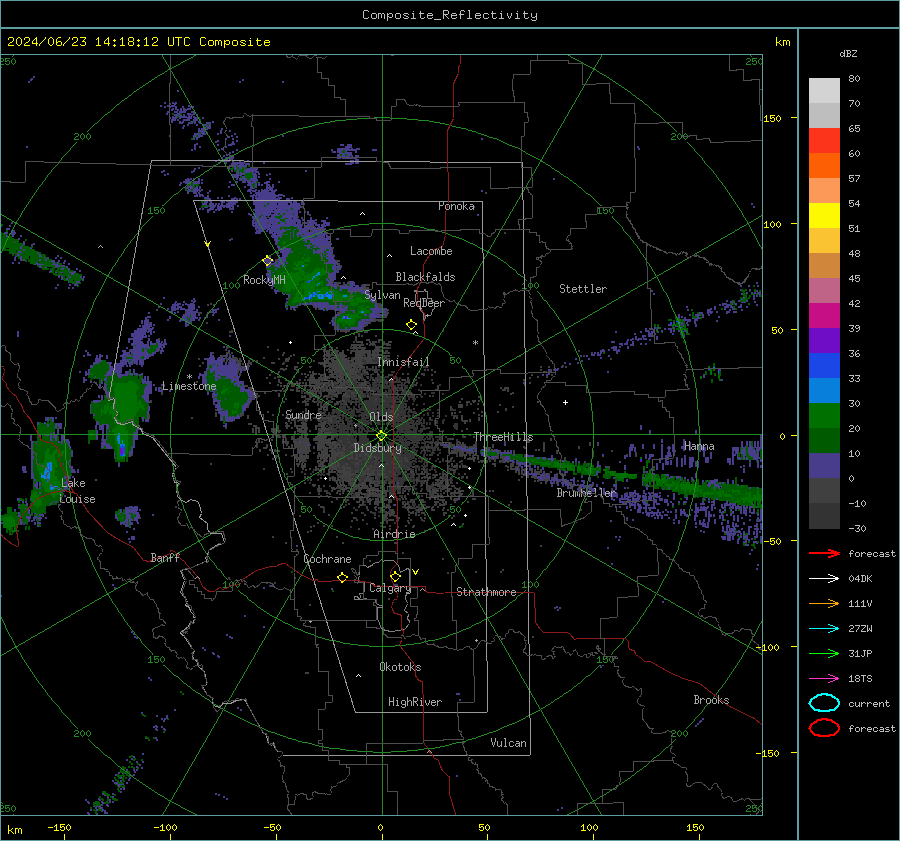Click the dBZ legend heading
Screen dimensions: 900x841
point(848,53)
